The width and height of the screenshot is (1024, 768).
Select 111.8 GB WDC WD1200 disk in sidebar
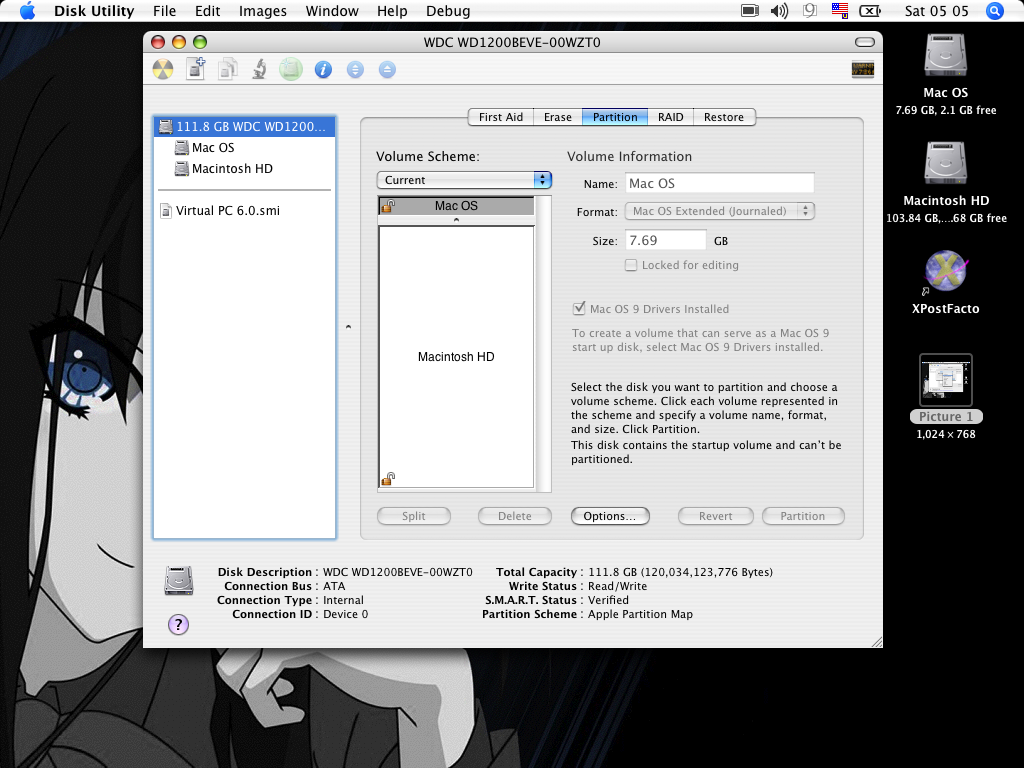(x=244, y=127)
